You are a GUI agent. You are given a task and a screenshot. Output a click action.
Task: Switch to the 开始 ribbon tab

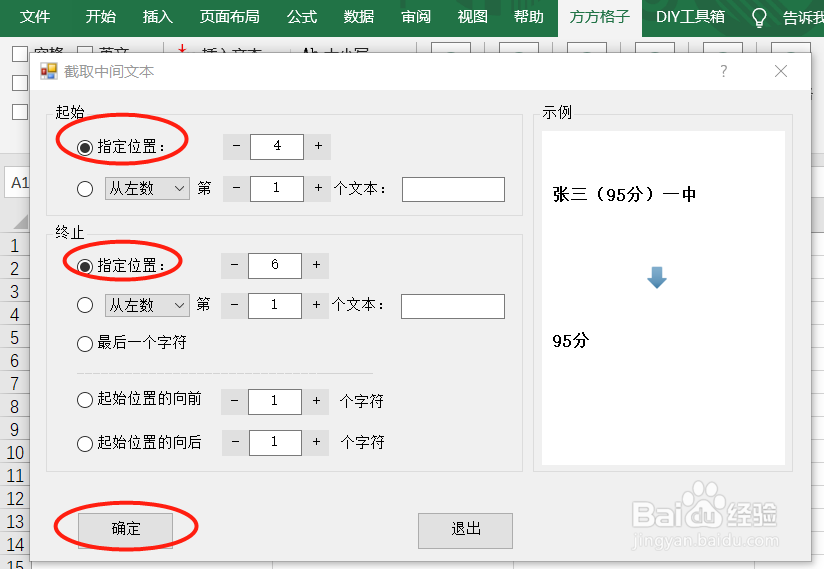coord(101,17)
